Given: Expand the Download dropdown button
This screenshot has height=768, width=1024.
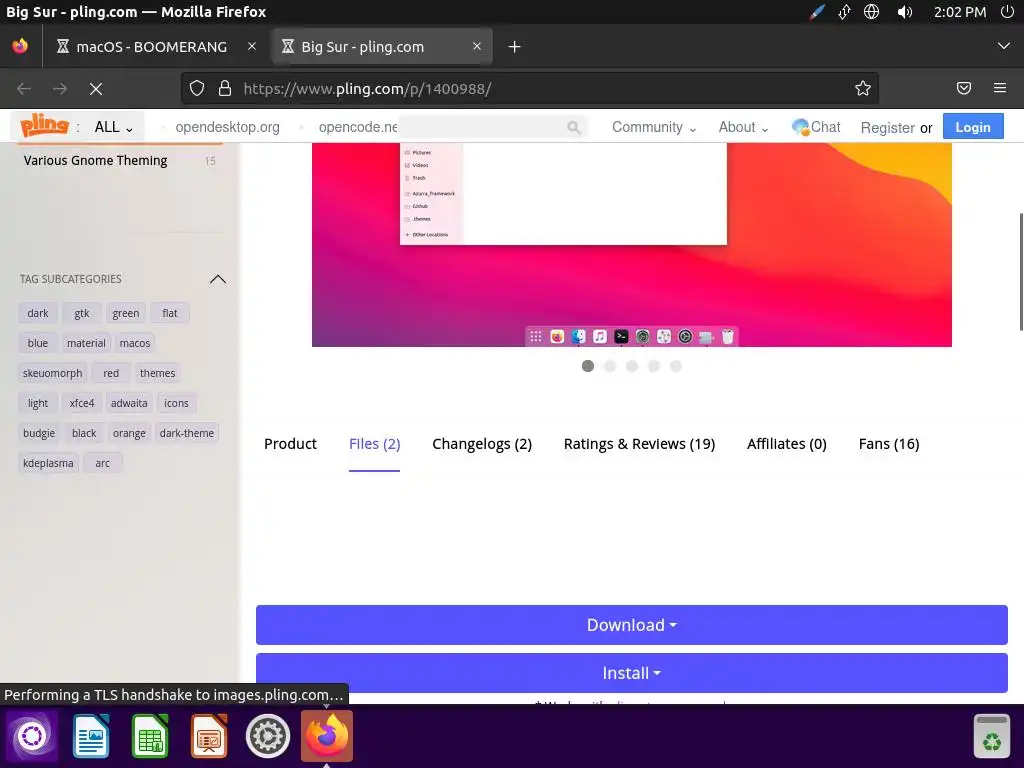Looking at the screenshot, I should pos(632,625).
